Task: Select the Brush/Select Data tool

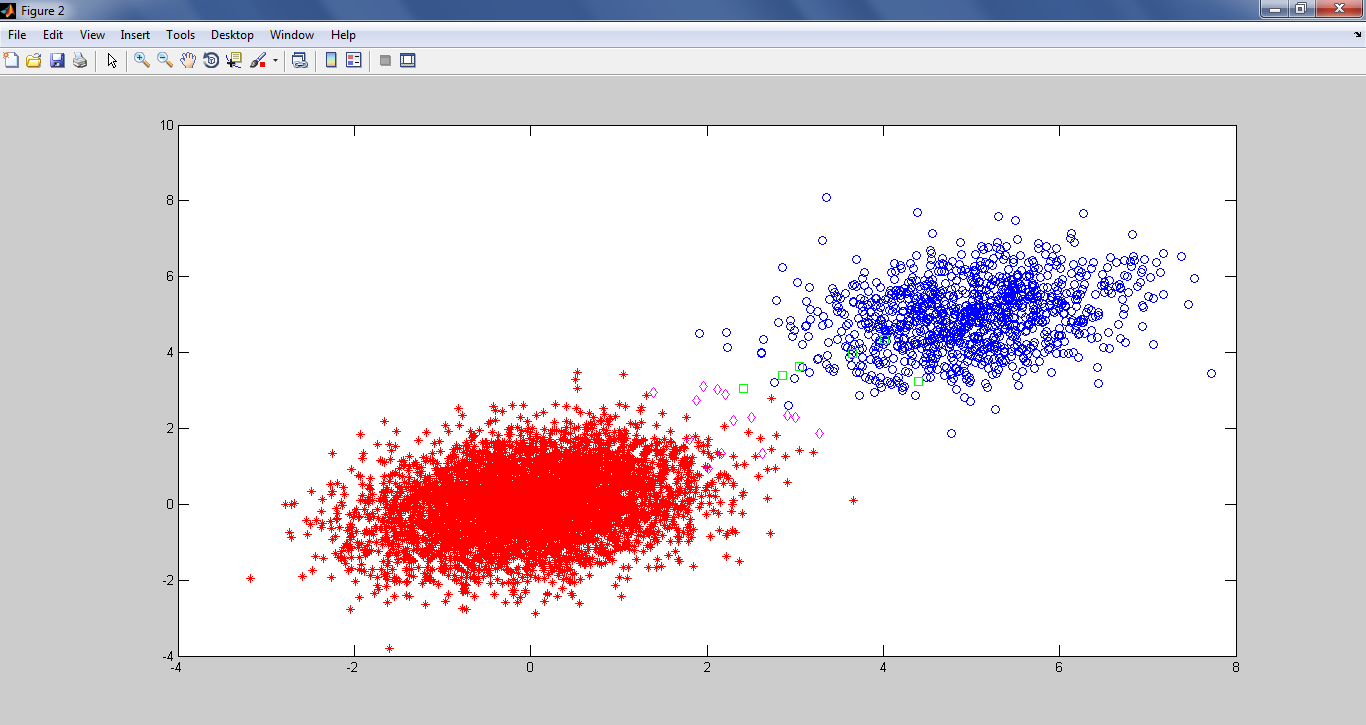Action: [258, 60]
